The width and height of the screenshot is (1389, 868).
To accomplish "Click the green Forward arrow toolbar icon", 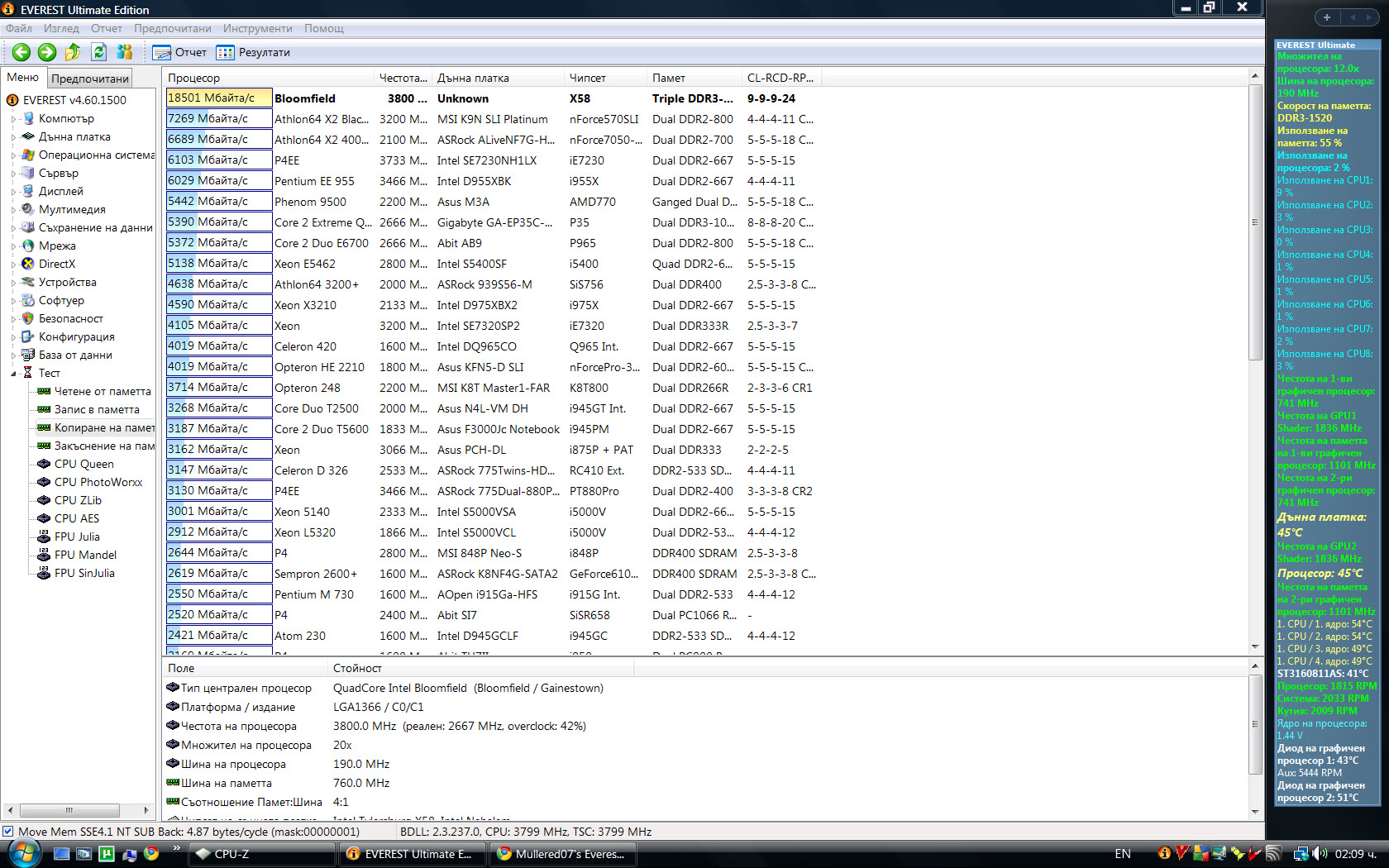I will click(47, 52).
